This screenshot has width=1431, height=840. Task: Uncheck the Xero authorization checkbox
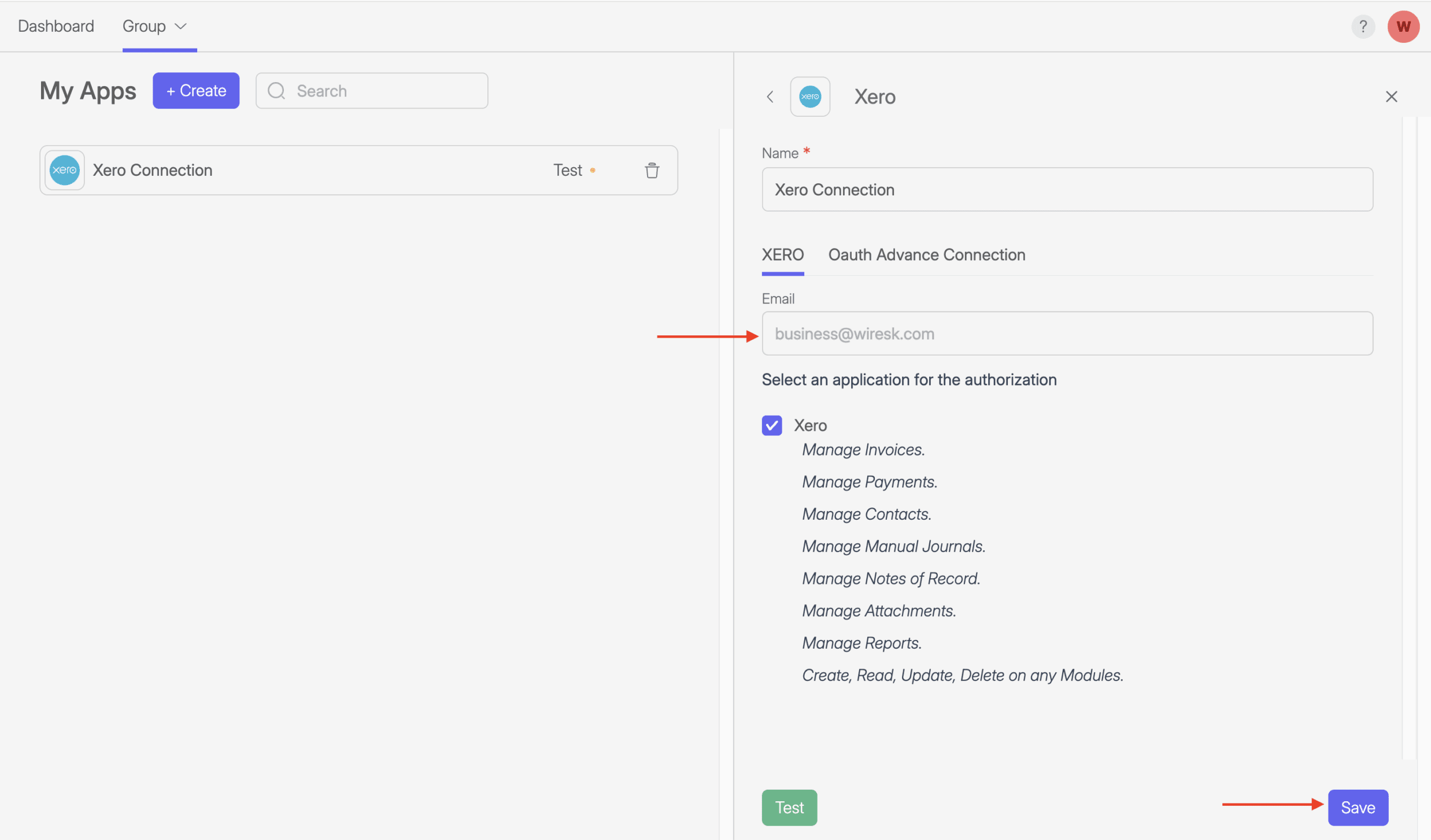771,425
